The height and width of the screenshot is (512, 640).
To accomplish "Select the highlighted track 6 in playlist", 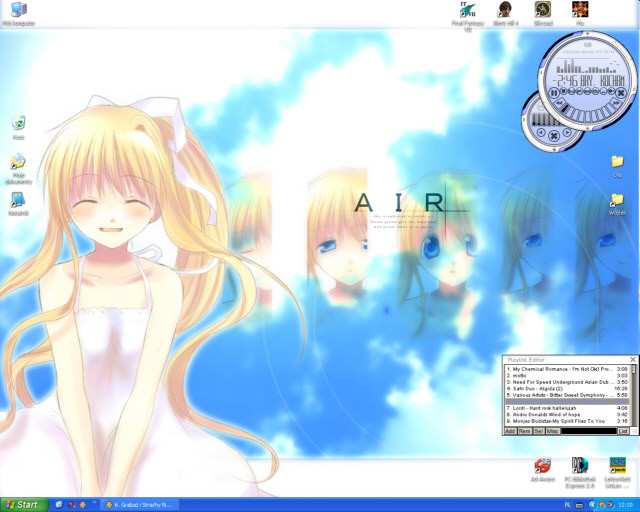I will [567, 402].
